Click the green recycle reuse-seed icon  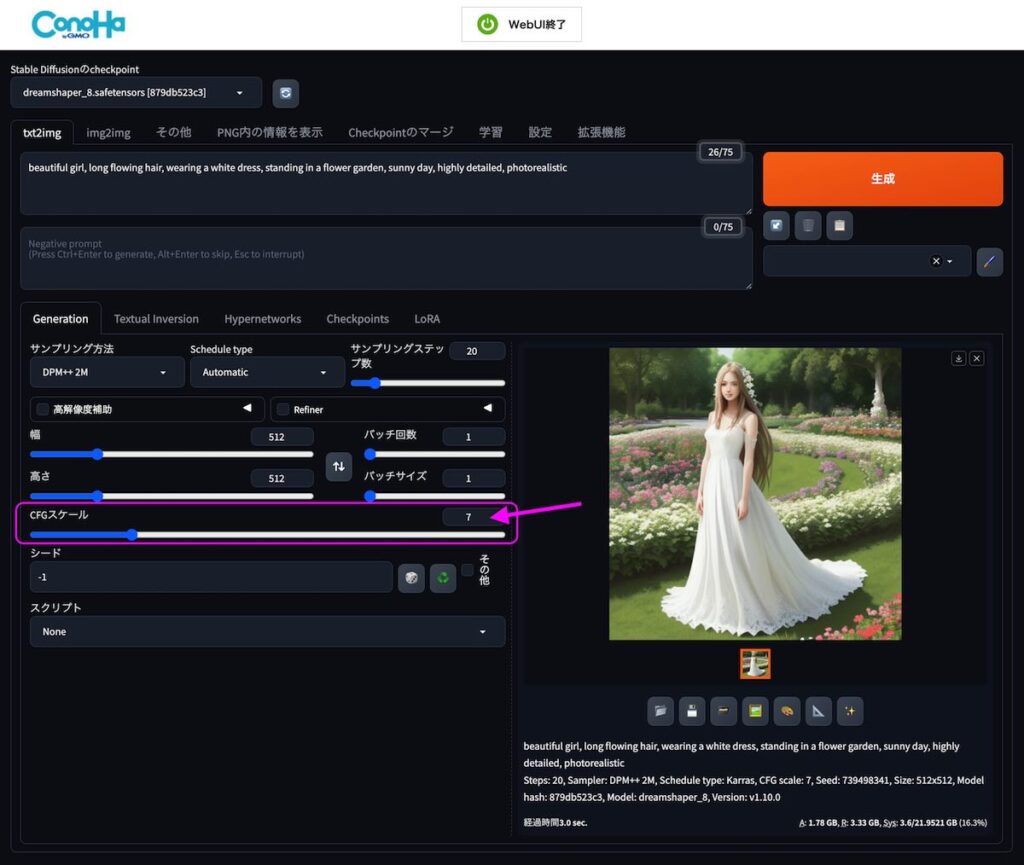(x=443, y=578)
